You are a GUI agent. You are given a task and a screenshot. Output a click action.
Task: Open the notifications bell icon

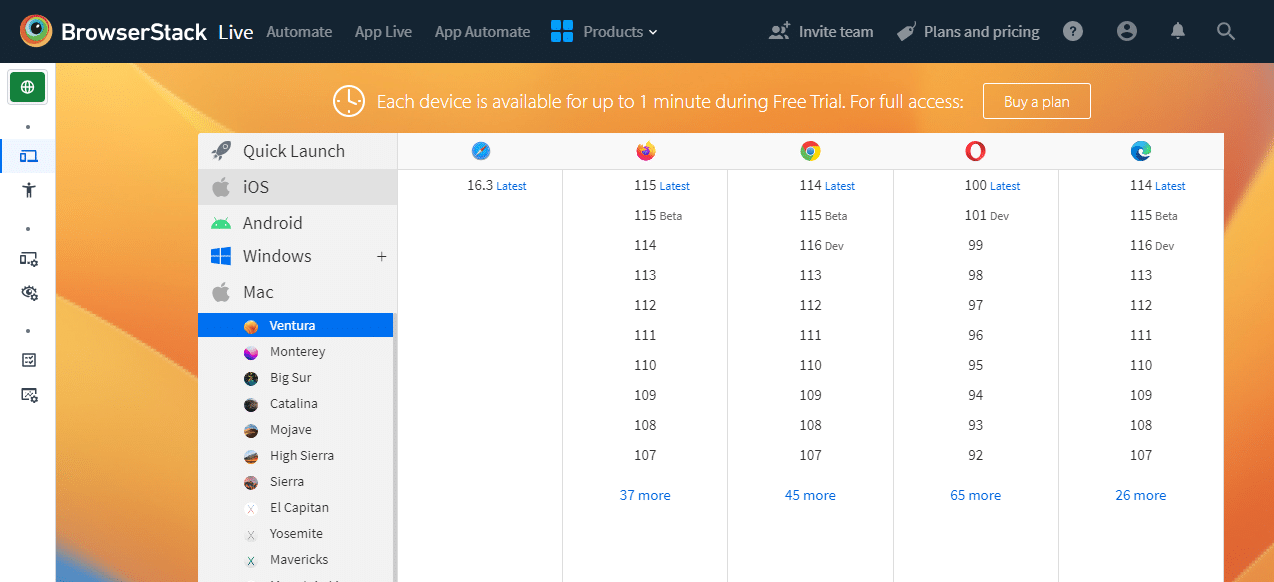click(1178, 31)
